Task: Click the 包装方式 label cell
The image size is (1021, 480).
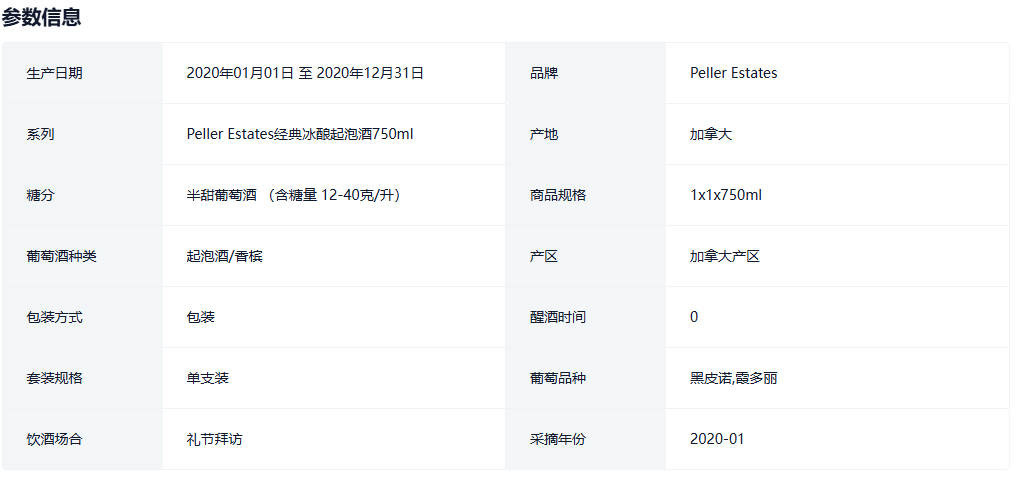Action: point(55,317)
